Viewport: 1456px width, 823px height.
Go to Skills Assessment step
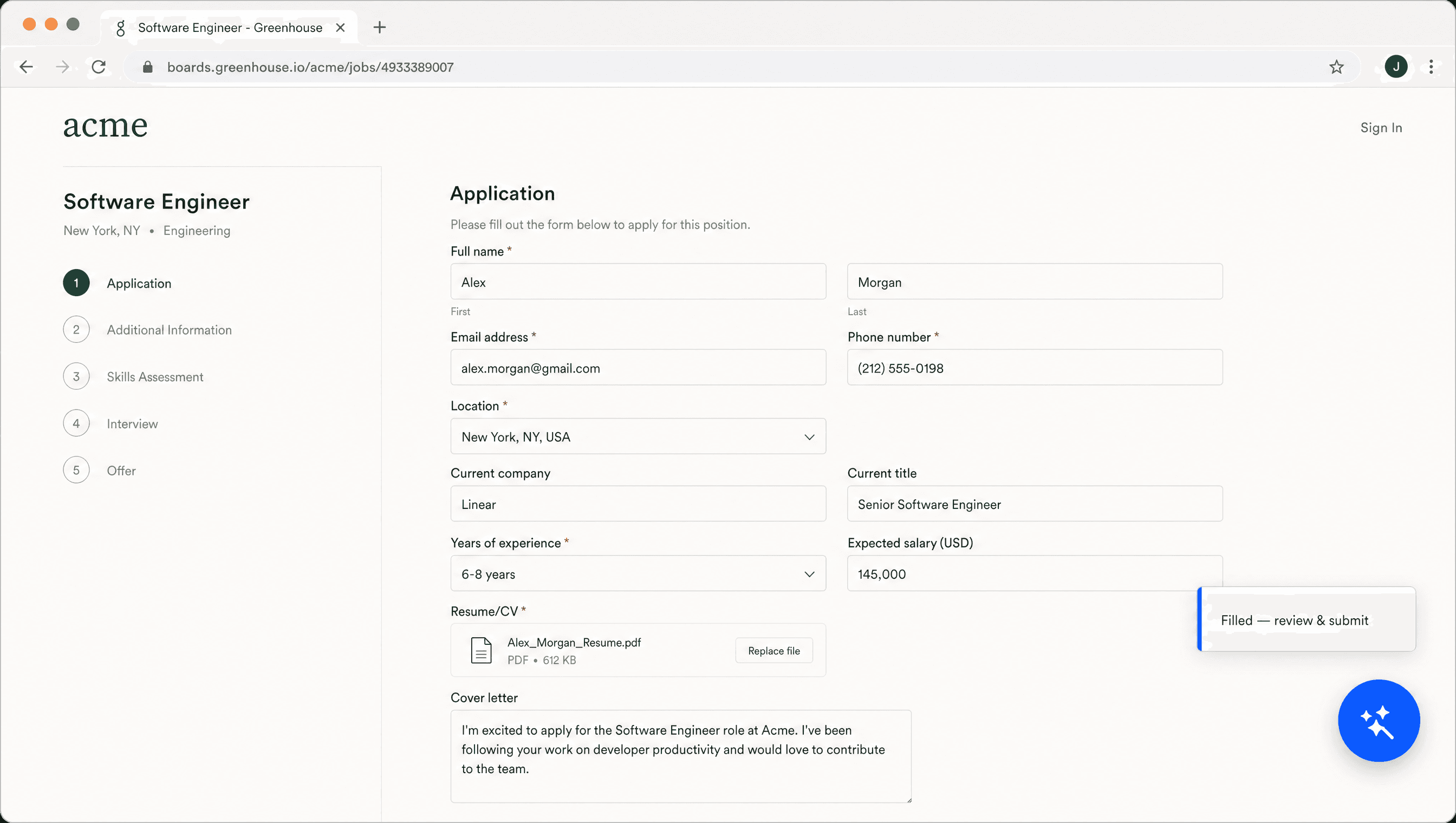coord(155,376)
